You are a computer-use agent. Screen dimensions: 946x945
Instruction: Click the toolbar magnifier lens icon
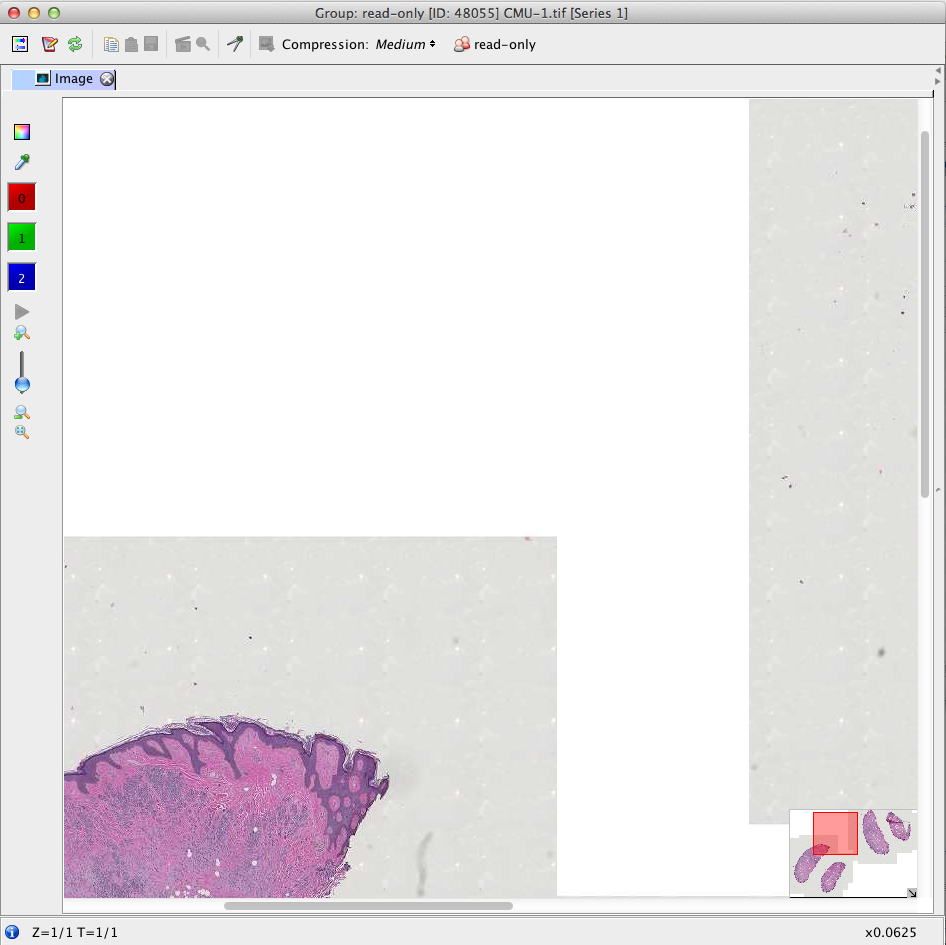click(x=203, y=44)
